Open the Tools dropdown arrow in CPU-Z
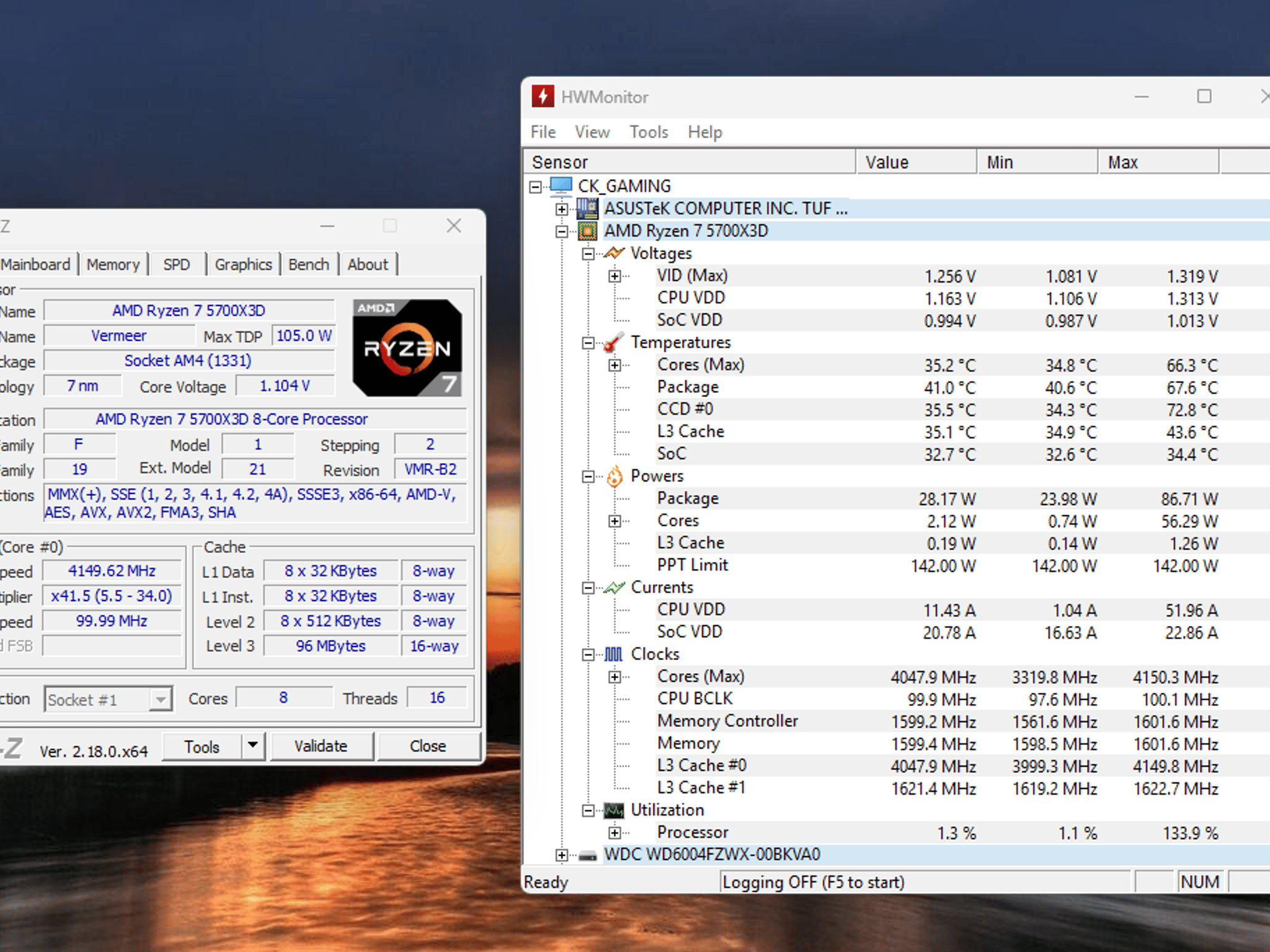 [252, 746]
